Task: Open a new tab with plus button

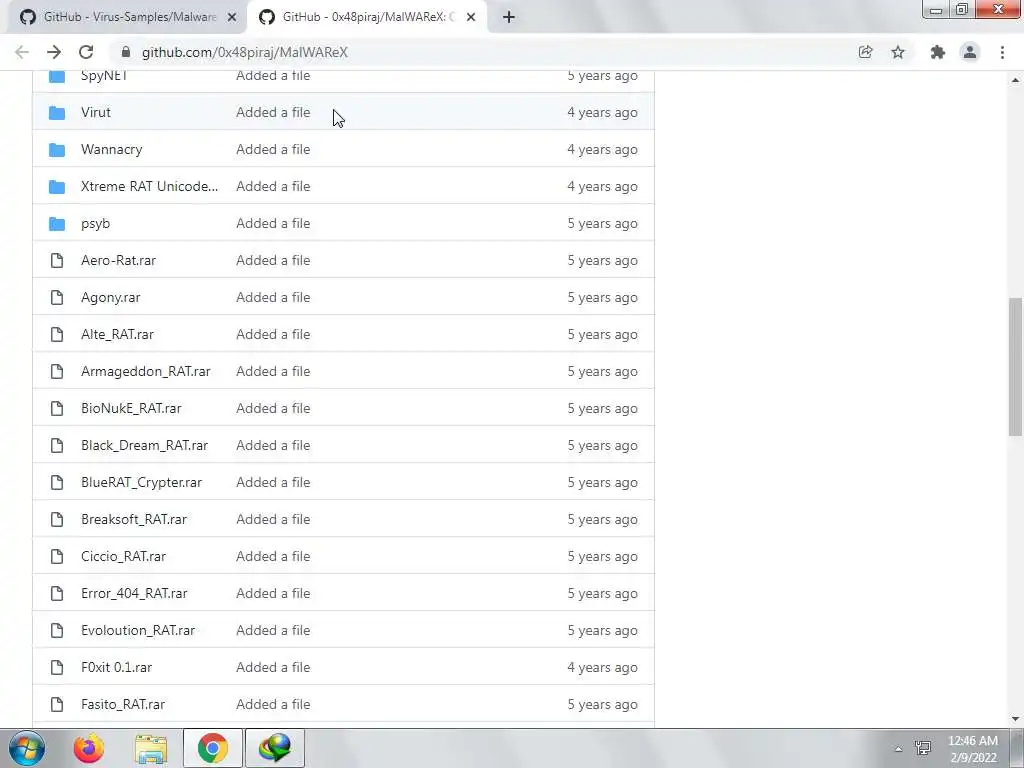Action: [509, 17]
